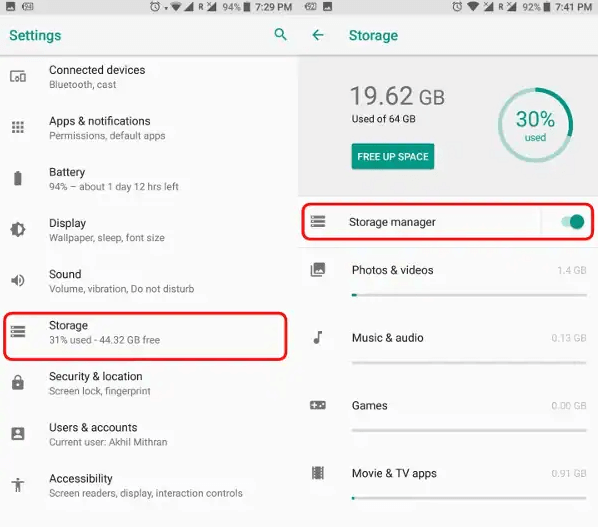Tap the image notification icon in left status bar
Viewport: 598px width, 527px height.
pyautogui.click(x=10, y=6)
